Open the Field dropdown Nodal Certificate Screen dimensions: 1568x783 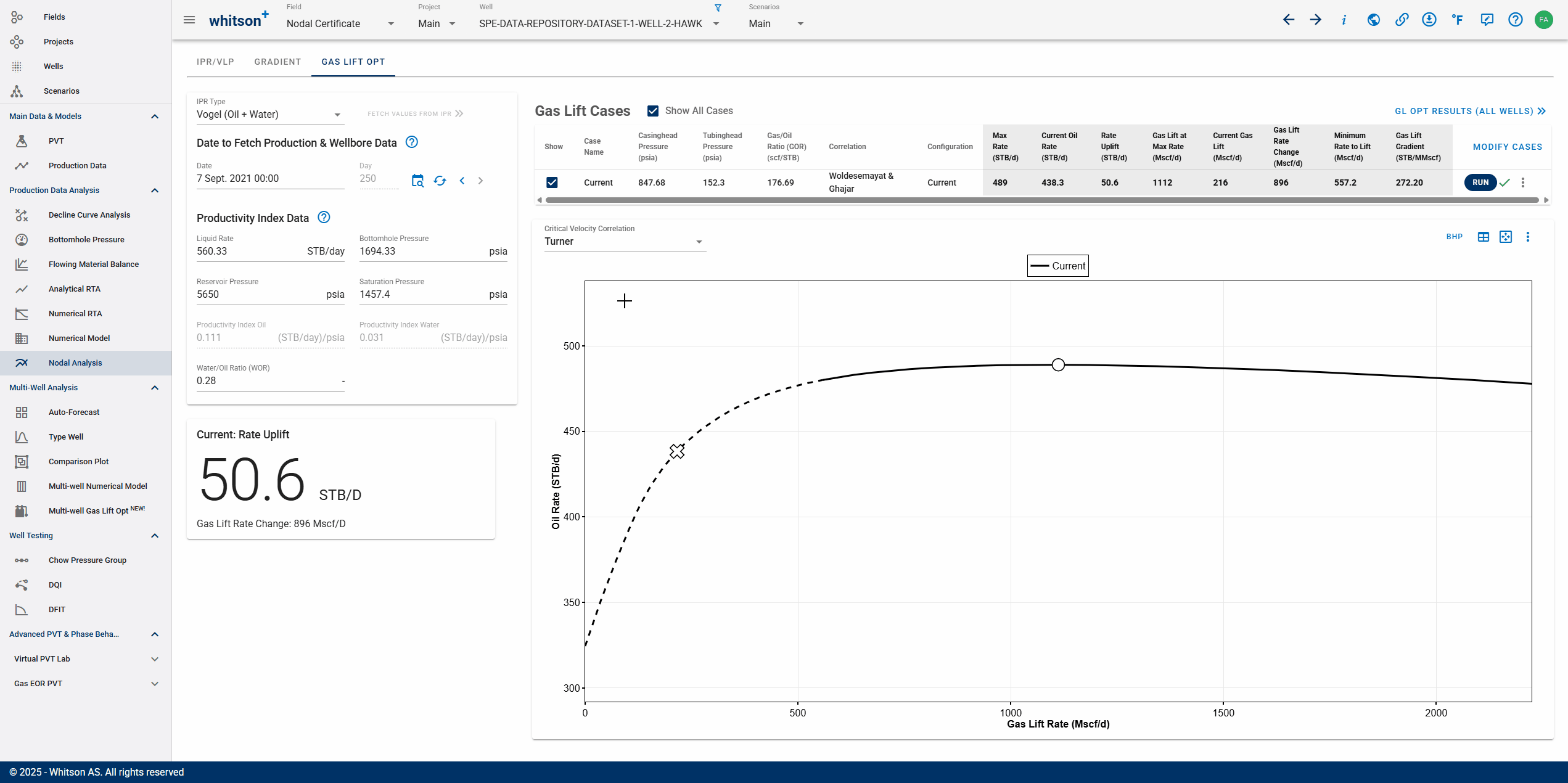click(340, 23)
